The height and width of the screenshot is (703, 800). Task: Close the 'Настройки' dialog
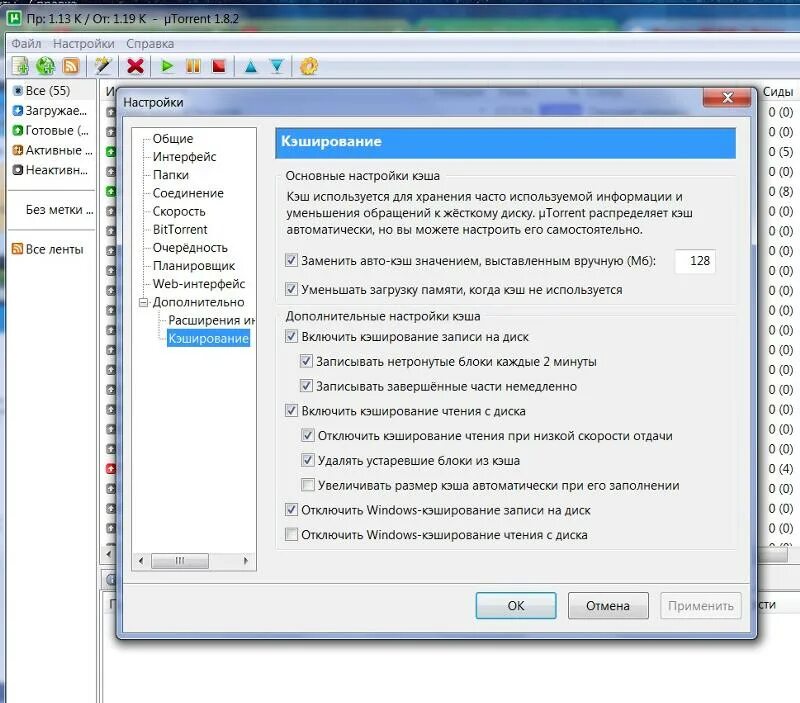(727, 97)
